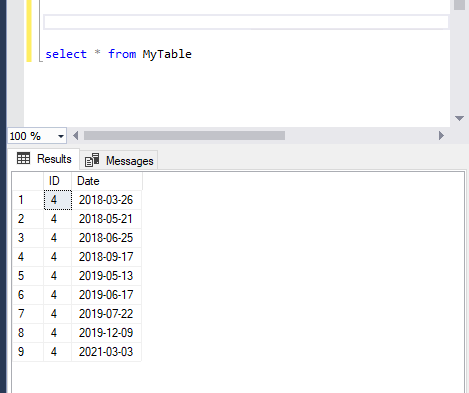Click row header number 2
This screenshot has width=469, height=393.
pyautogui.click(x=28, y=219)
